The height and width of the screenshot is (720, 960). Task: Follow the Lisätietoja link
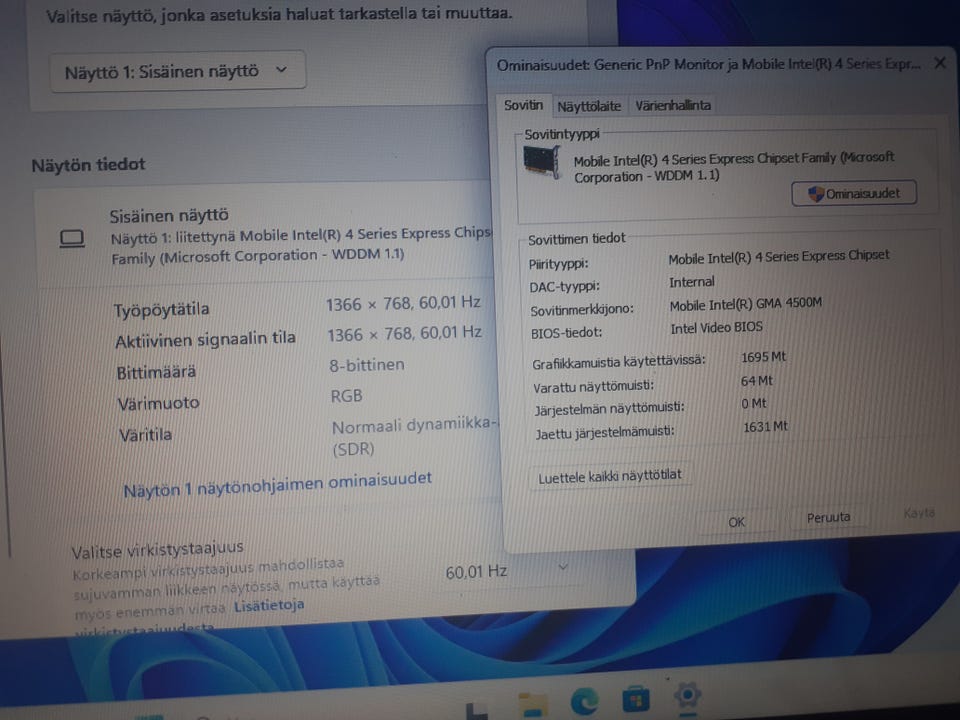click(269, 606)
